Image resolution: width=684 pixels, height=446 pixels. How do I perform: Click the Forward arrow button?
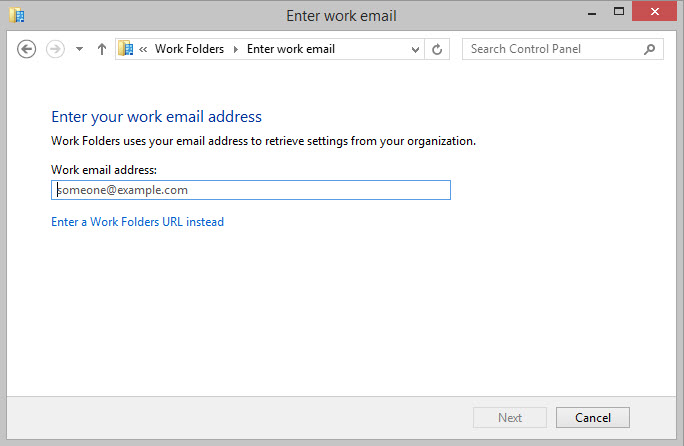[56, 49]
